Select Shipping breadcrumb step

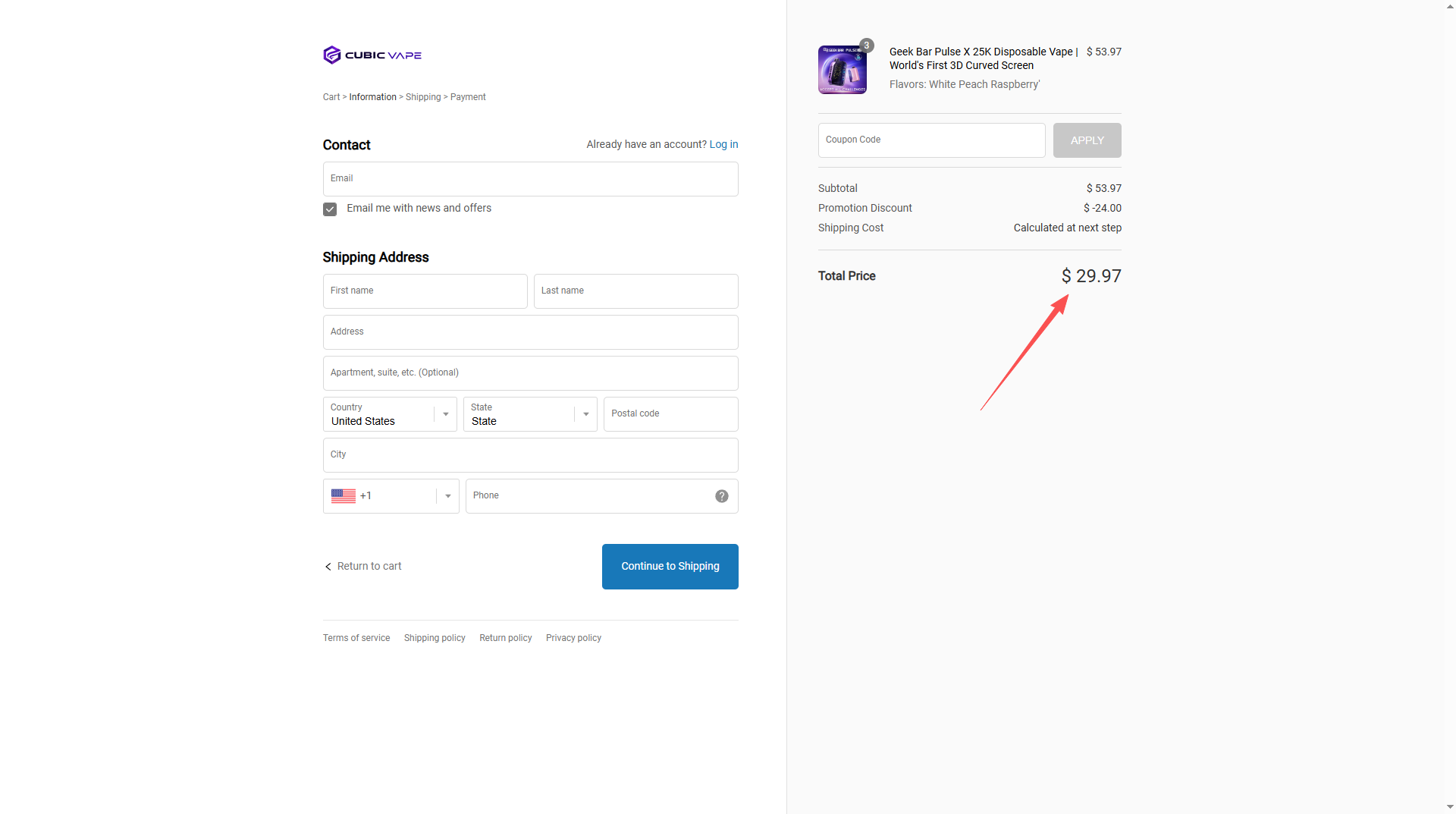422,97
